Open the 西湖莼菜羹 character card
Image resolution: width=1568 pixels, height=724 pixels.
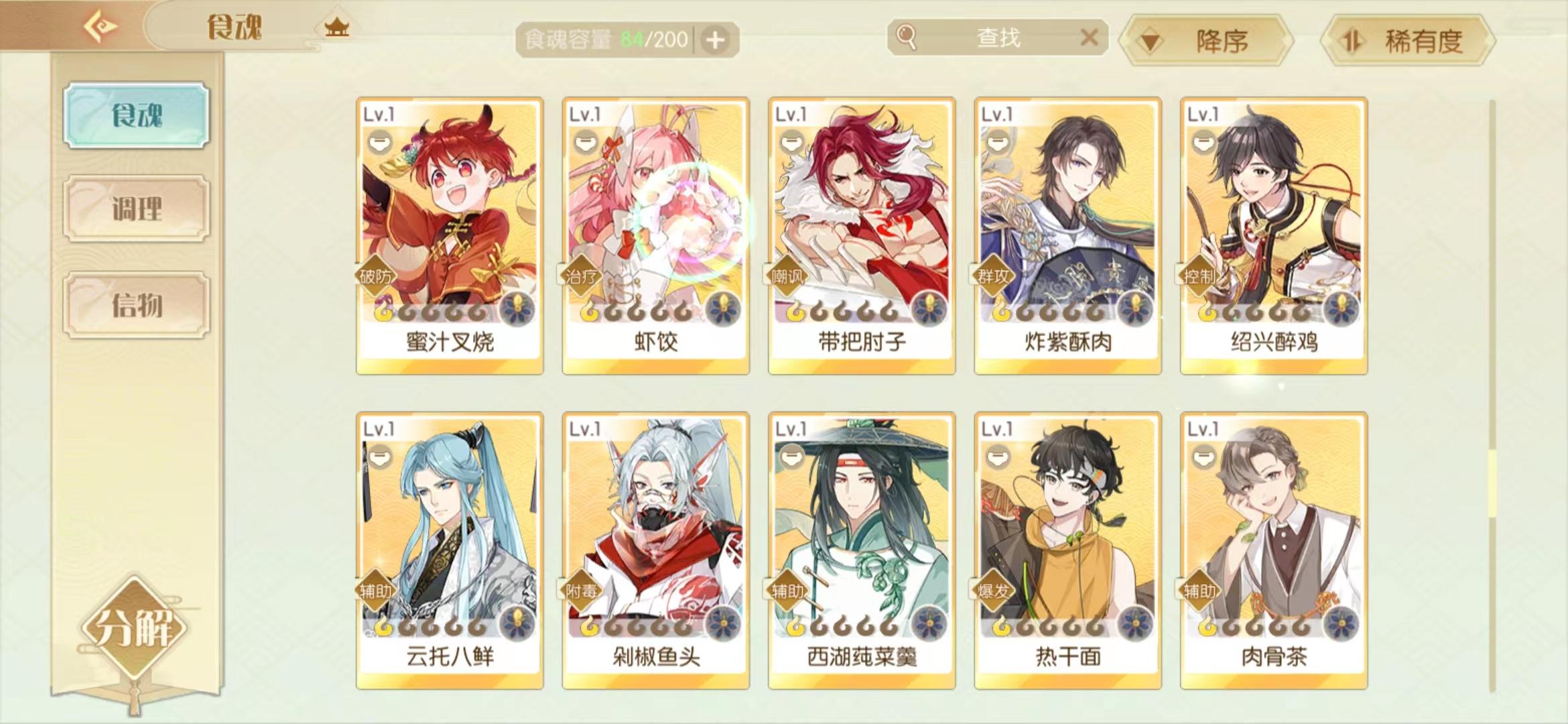tap(862, 550)
